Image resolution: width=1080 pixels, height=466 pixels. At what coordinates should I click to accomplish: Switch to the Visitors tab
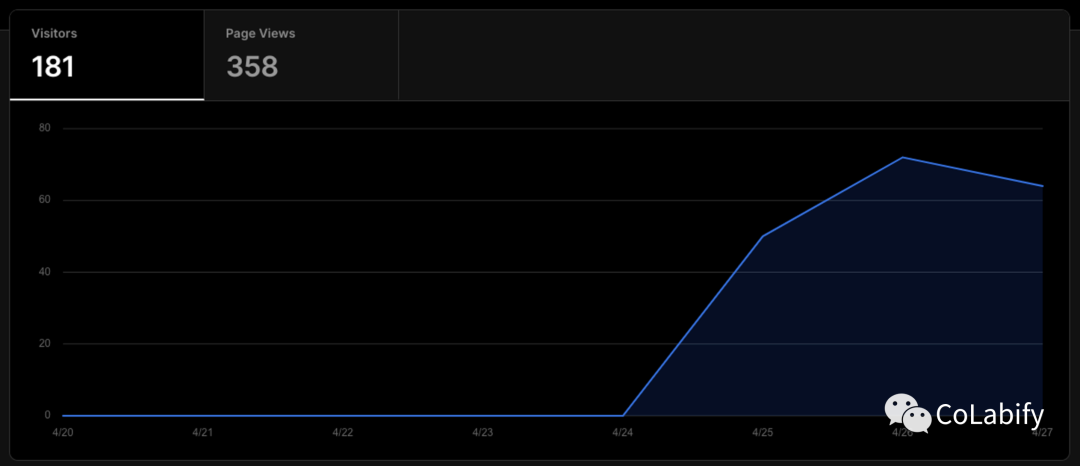coord(106,55)
